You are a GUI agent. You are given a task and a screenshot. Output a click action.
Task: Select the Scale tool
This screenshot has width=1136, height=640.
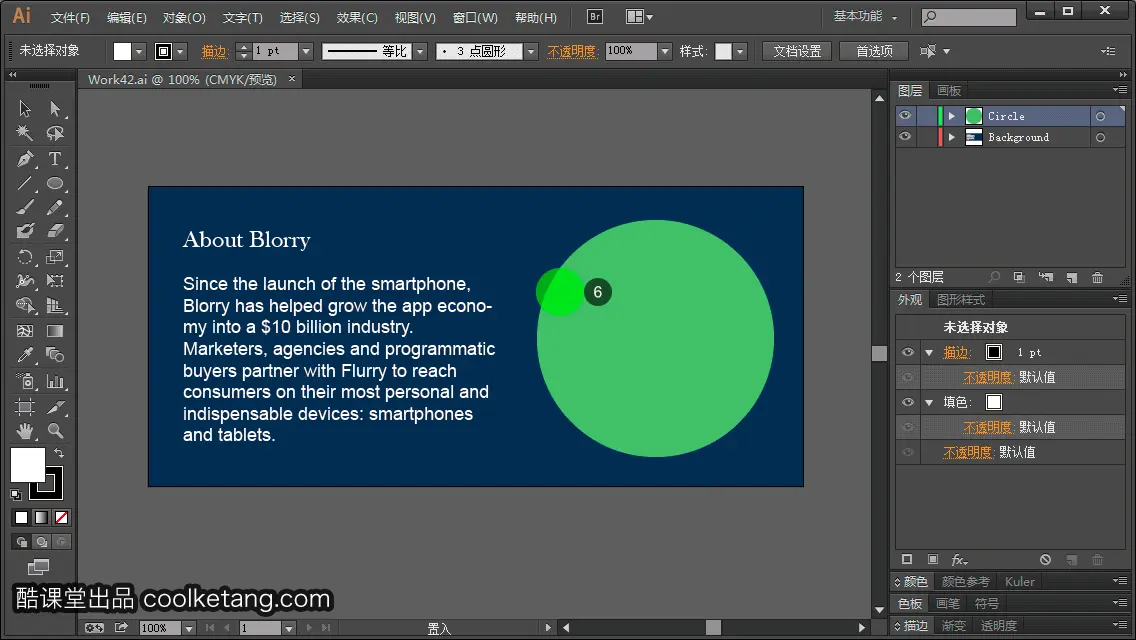[x=55, y=257]
